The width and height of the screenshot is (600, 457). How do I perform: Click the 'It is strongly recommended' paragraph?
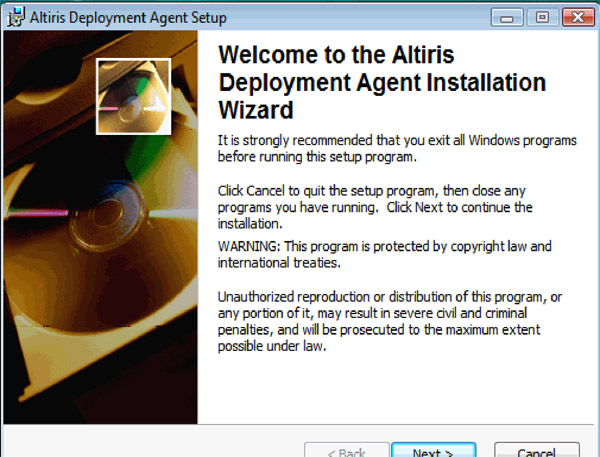point(397,149)
